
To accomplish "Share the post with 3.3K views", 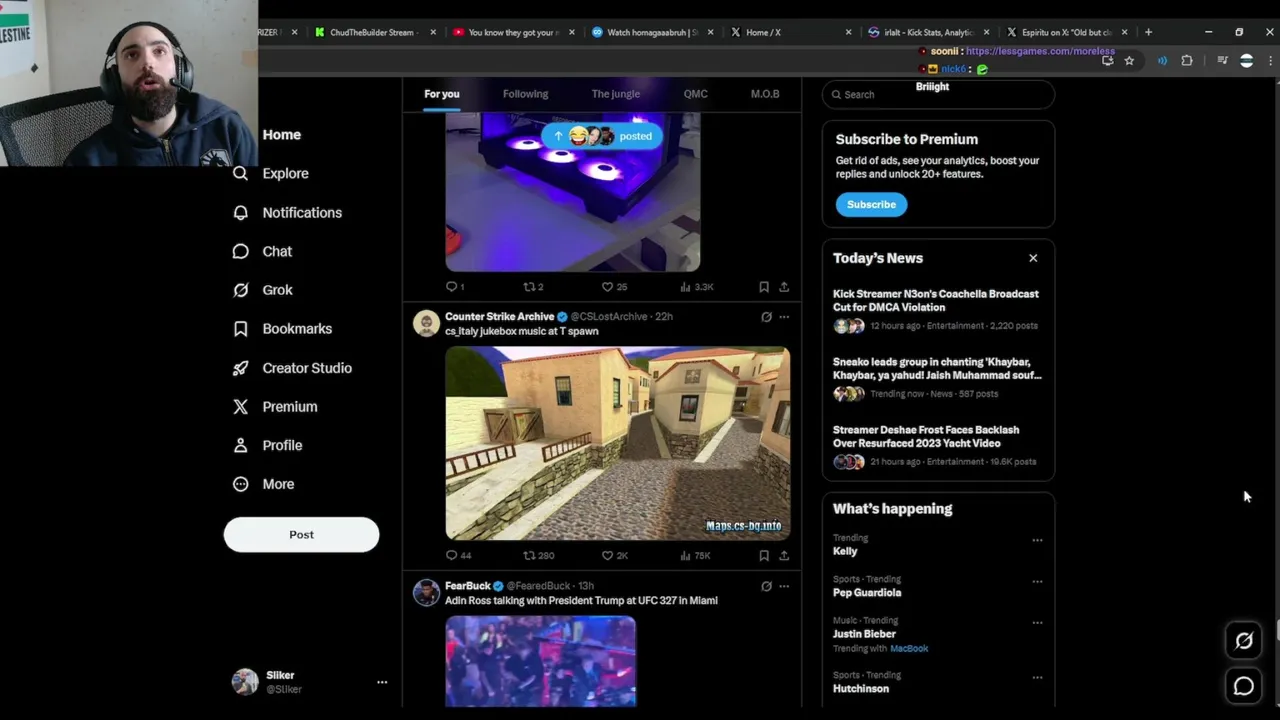I will (784, 287).
